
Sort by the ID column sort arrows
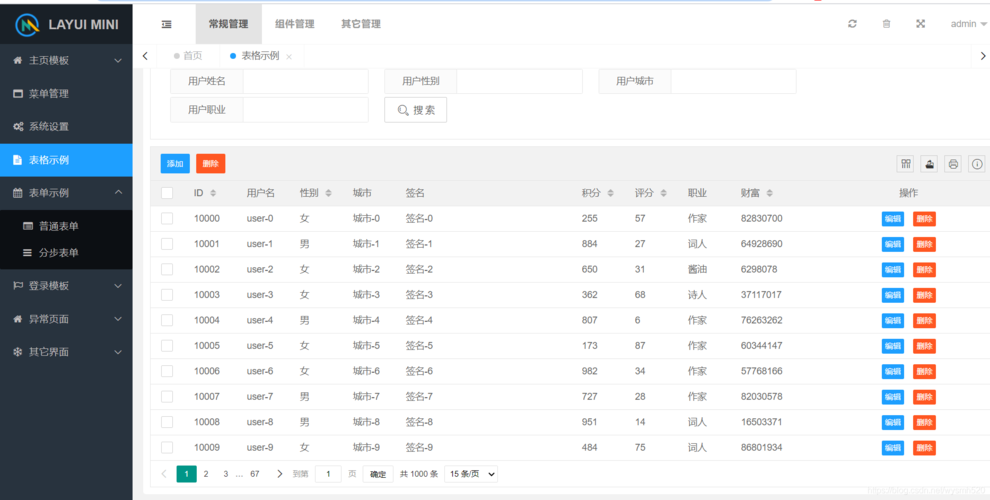coord(213,193)
